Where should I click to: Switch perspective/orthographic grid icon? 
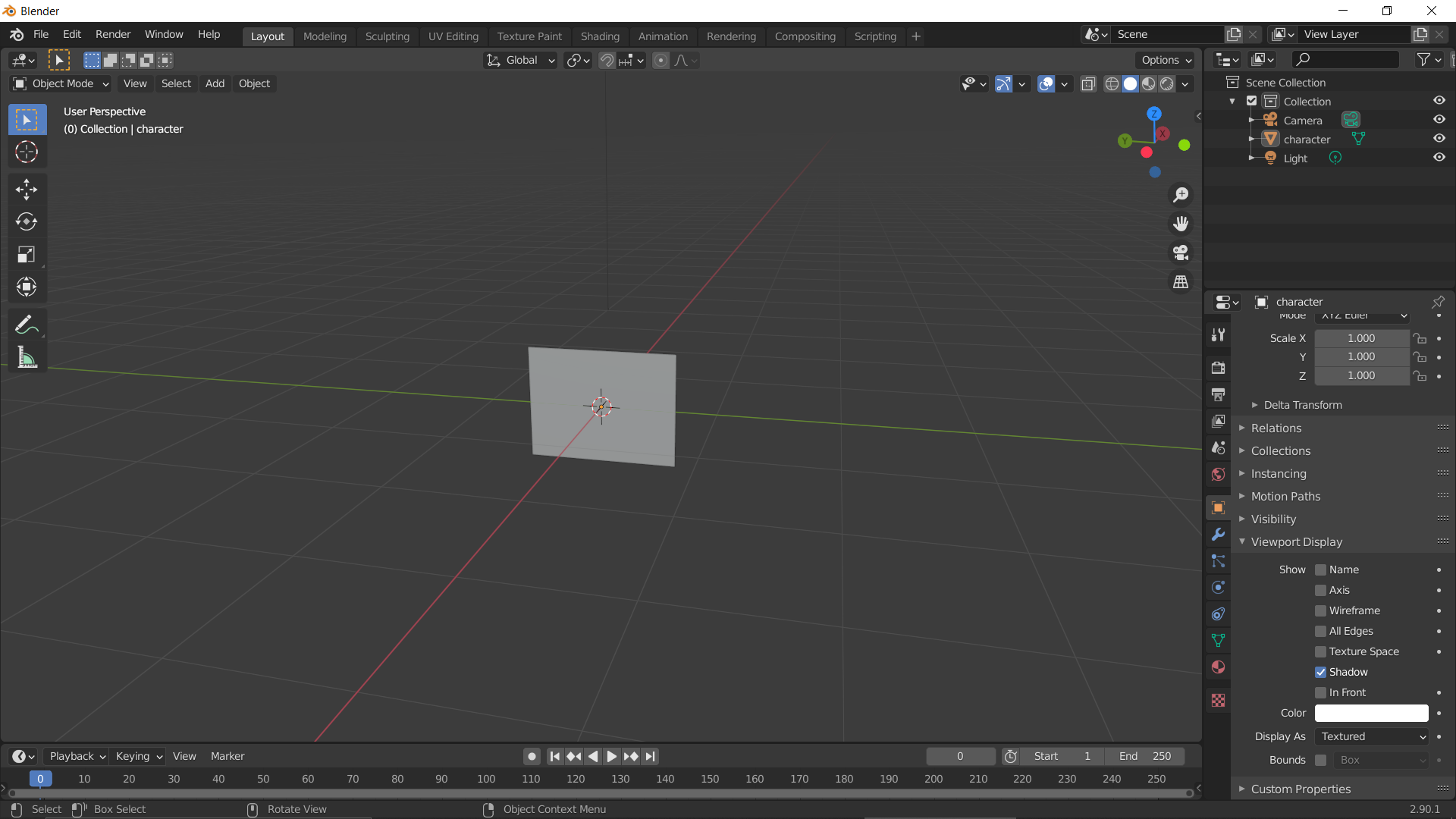point(1181,281)
